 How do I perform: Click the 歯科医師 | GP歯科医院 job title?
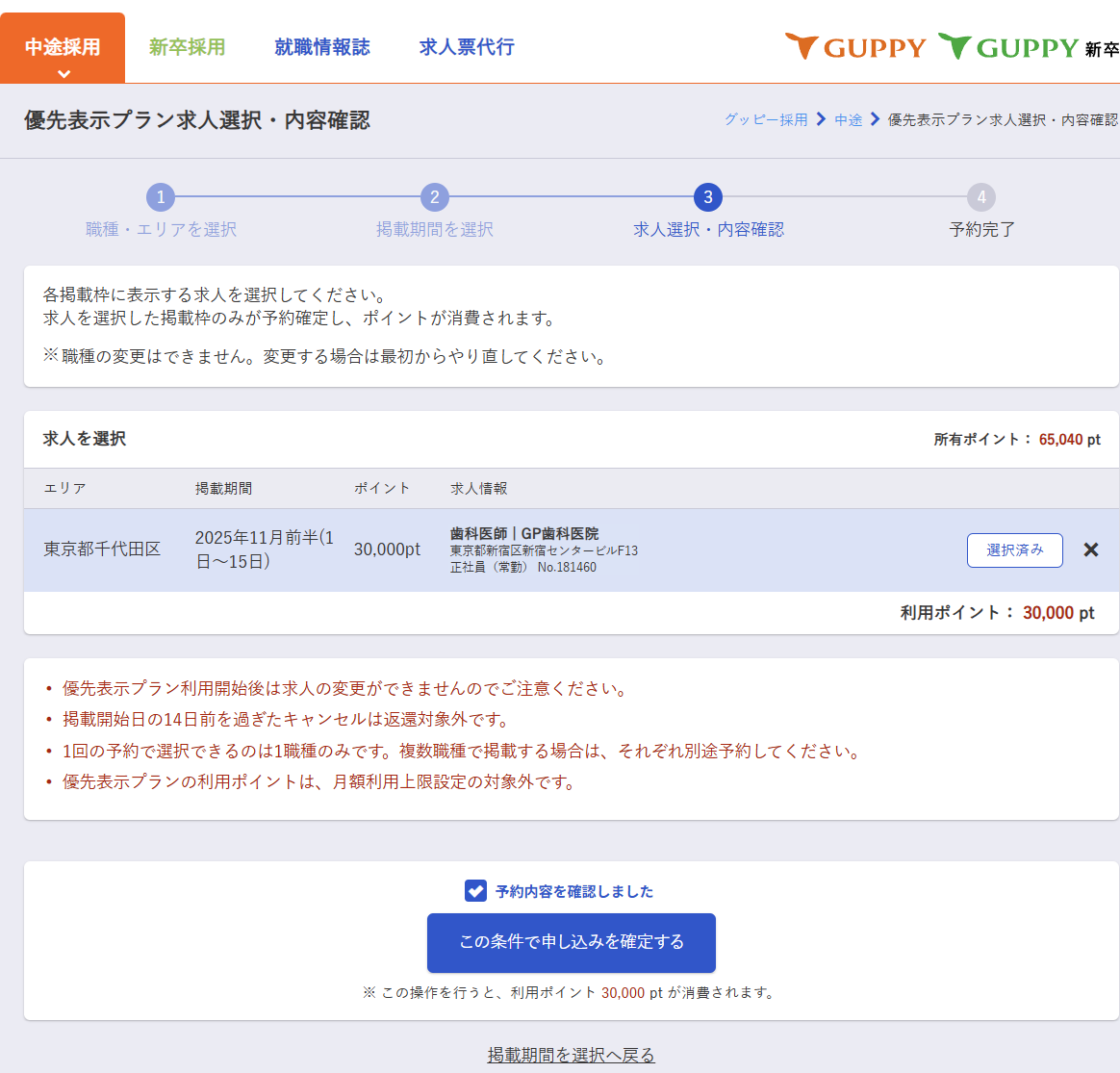click(x=524, y=533)
